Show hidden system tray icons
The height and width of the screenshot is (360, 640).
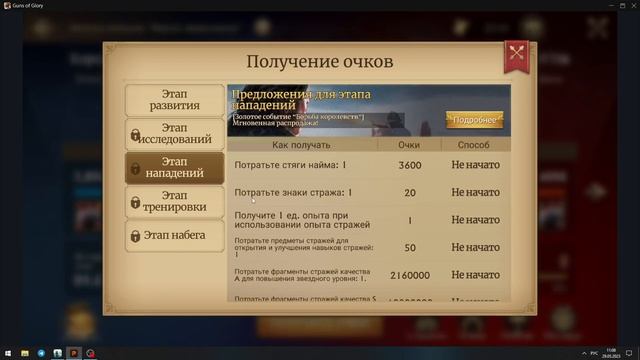pyautogui.click(x=584, y=353)
